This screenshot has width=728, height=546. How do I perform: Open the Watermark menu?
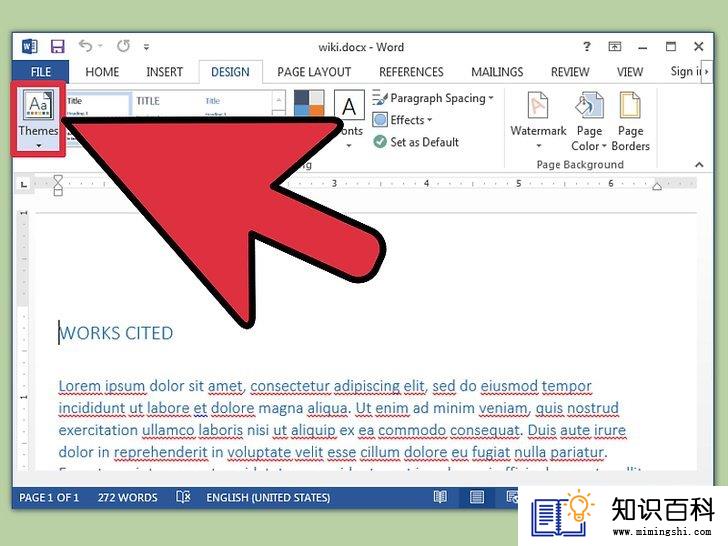coord(538,120)
